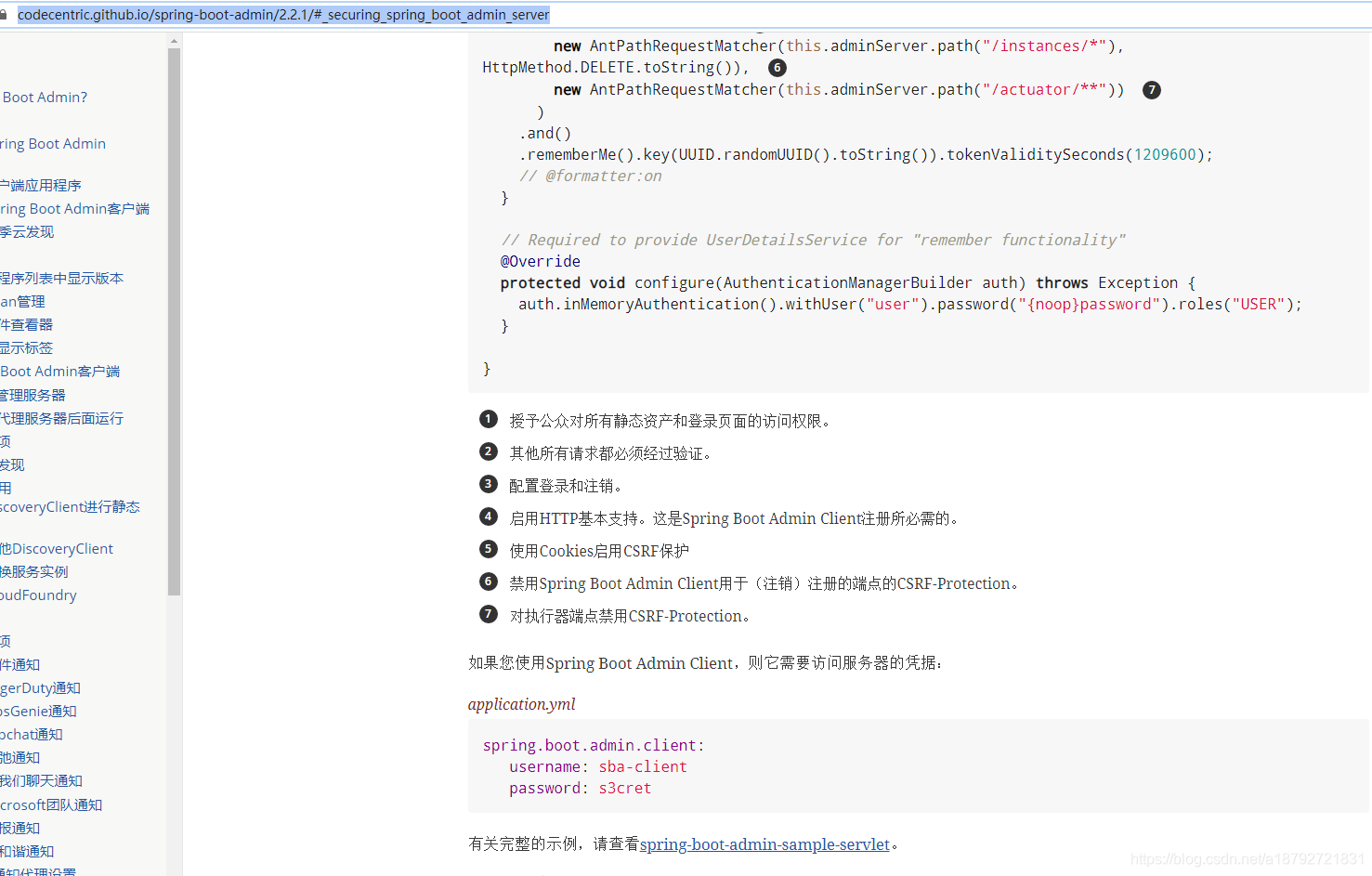Click callout 4 beside '启用HTTP基本支持'

489,516
